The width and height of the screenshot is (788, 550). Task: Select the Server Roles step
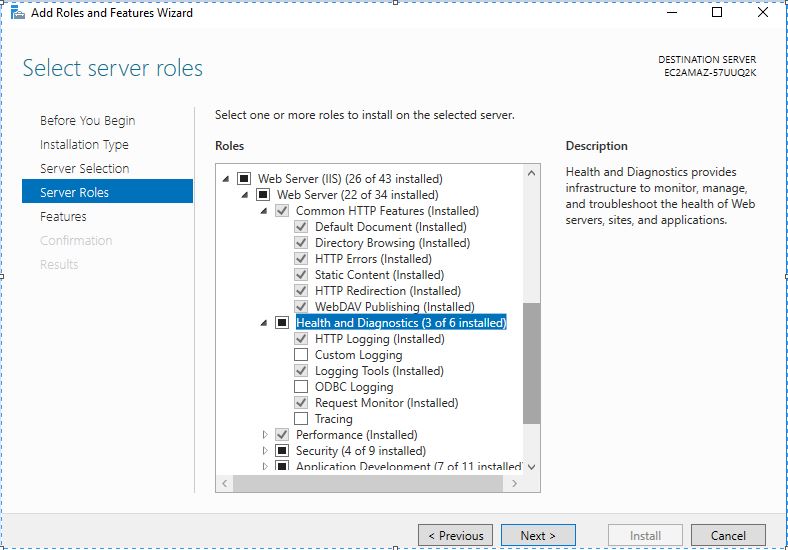click(107, 193)
